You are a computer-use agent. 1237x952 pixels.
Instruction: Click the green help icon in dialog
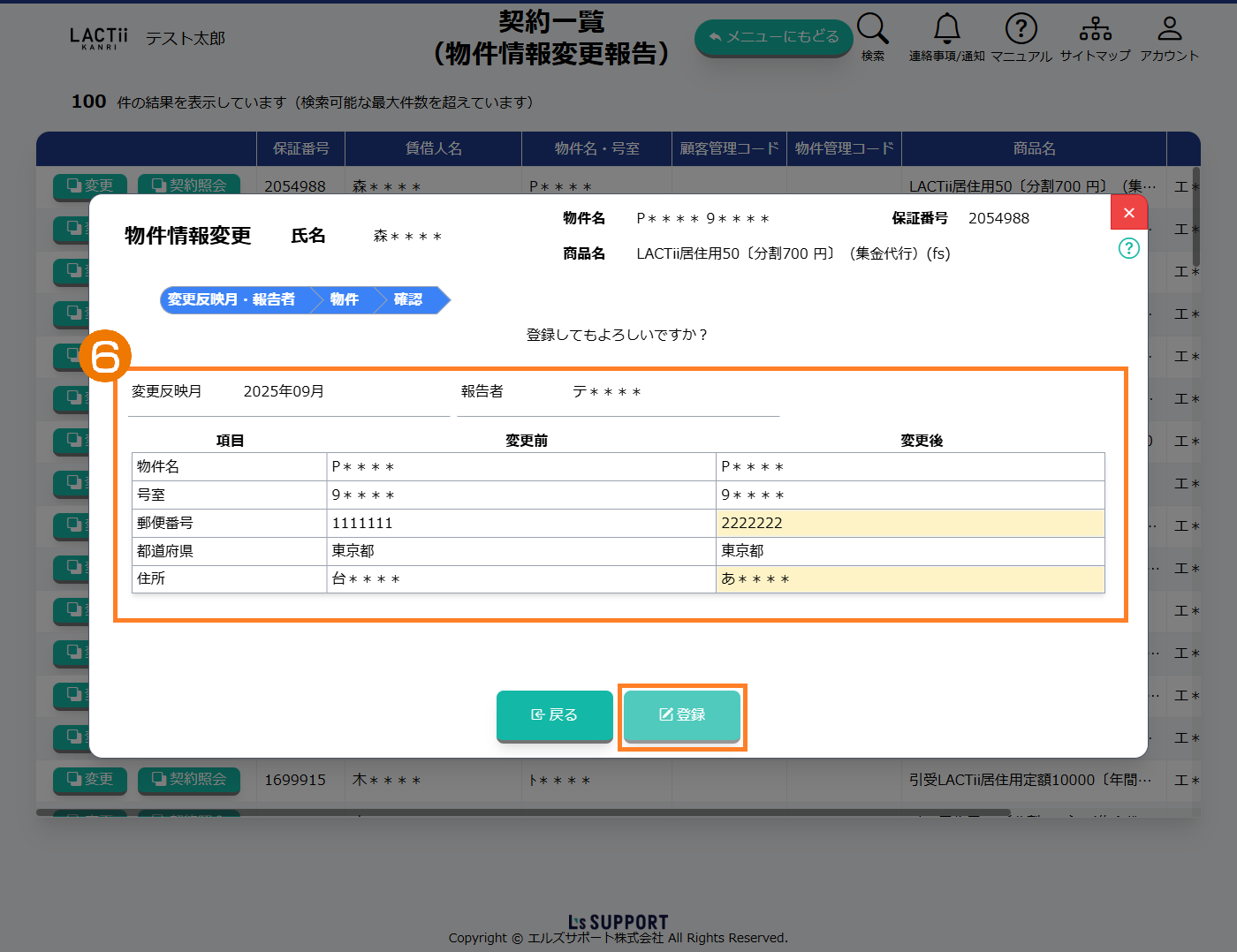[1128, 248]
